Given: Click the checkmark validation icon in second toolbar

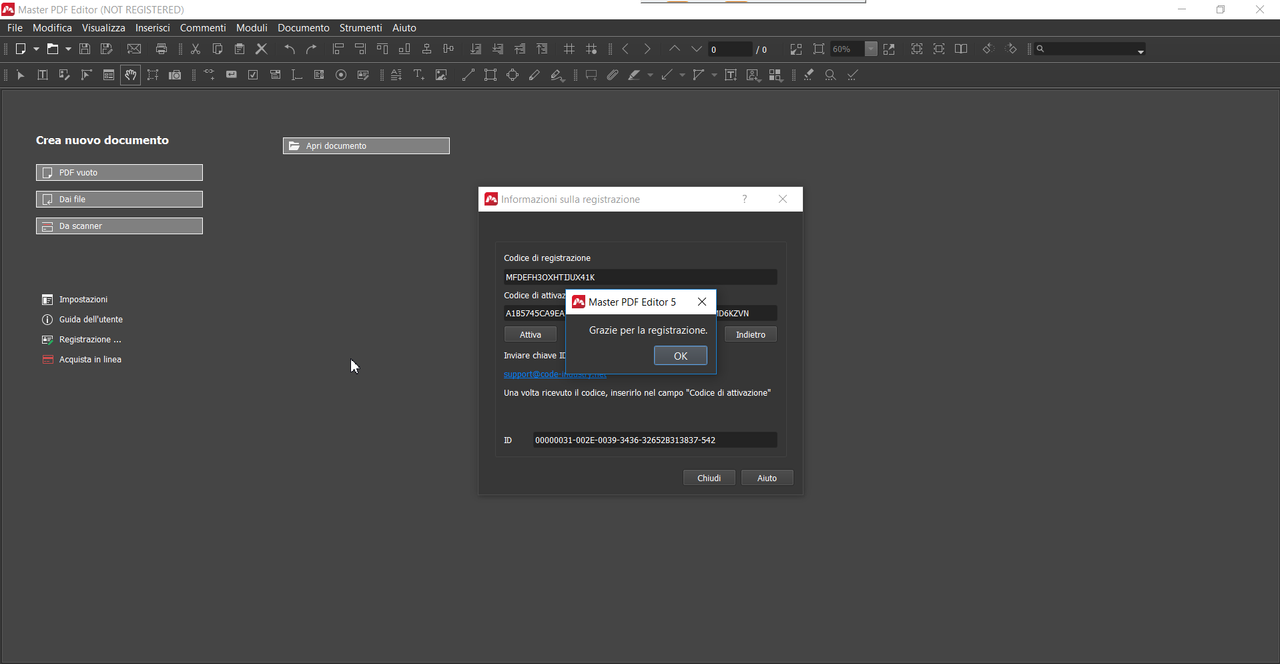Looking at the screenshot, I should (852, 75).
